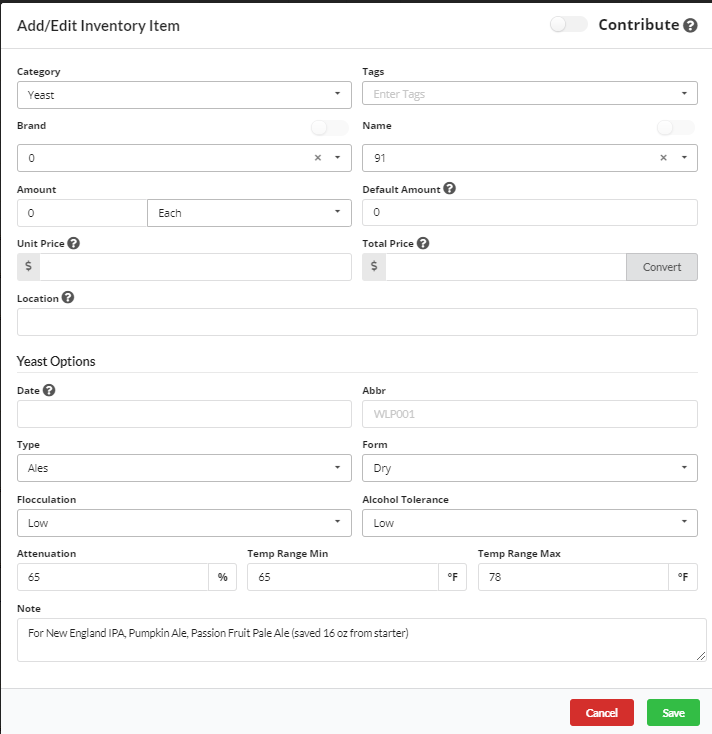Click the Date help icon

49,390
